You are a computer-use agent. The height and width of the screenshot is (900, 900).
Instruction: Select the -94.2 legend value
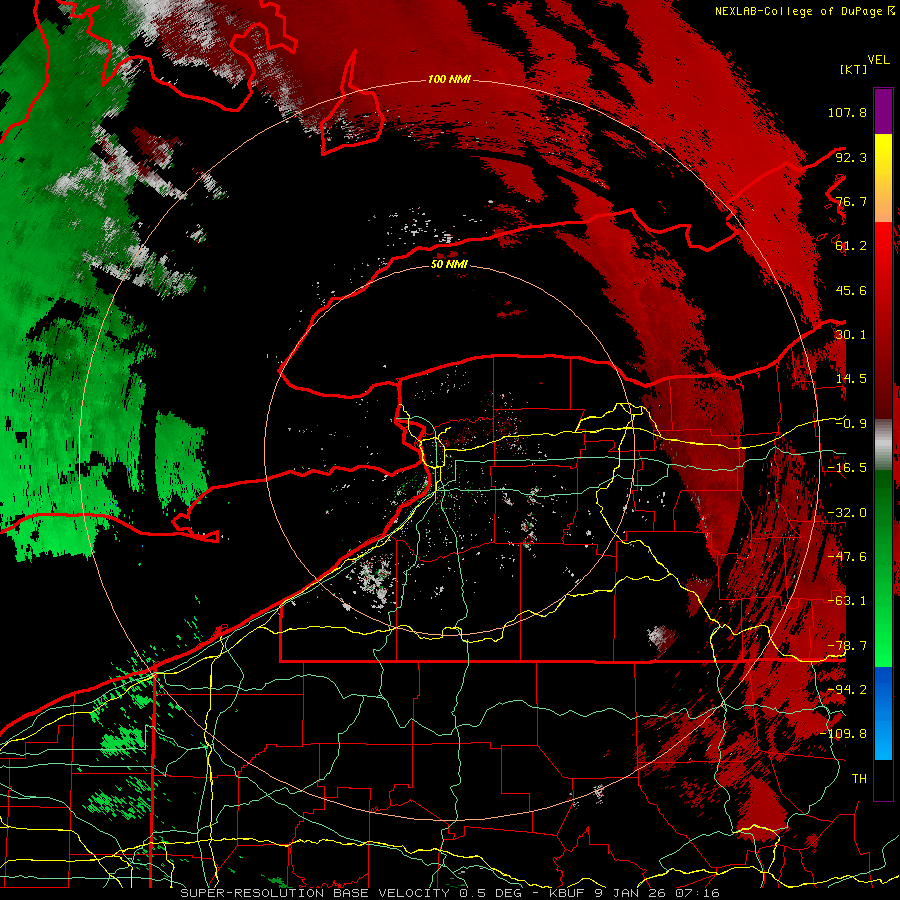click(x=847, y=689)
